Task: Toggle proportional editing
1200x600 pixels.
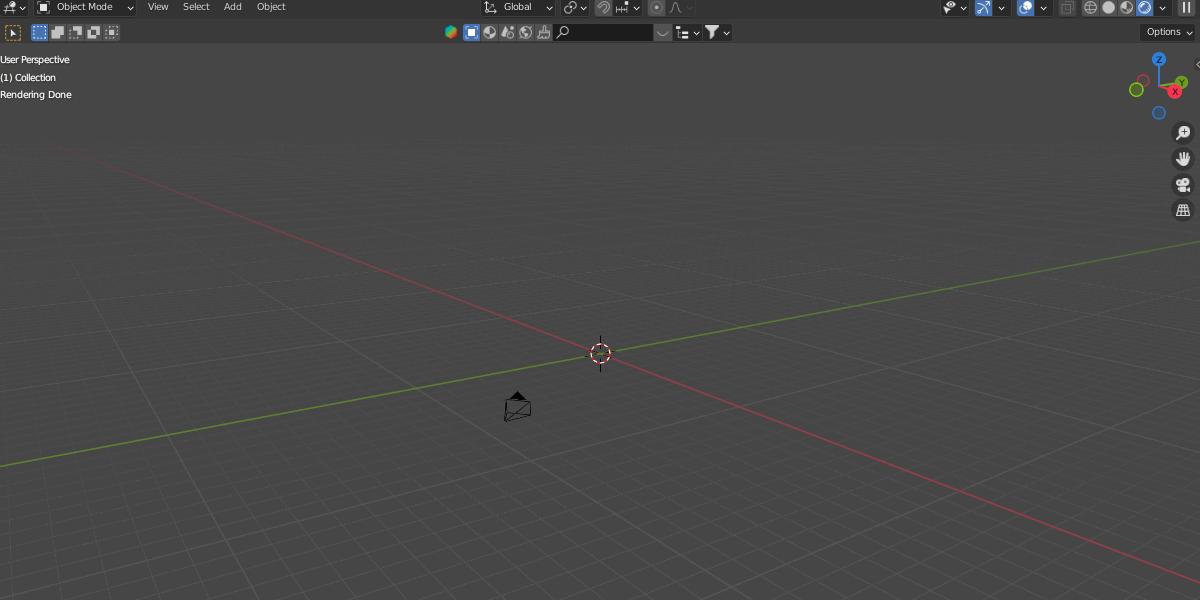Action: point(656,7)
